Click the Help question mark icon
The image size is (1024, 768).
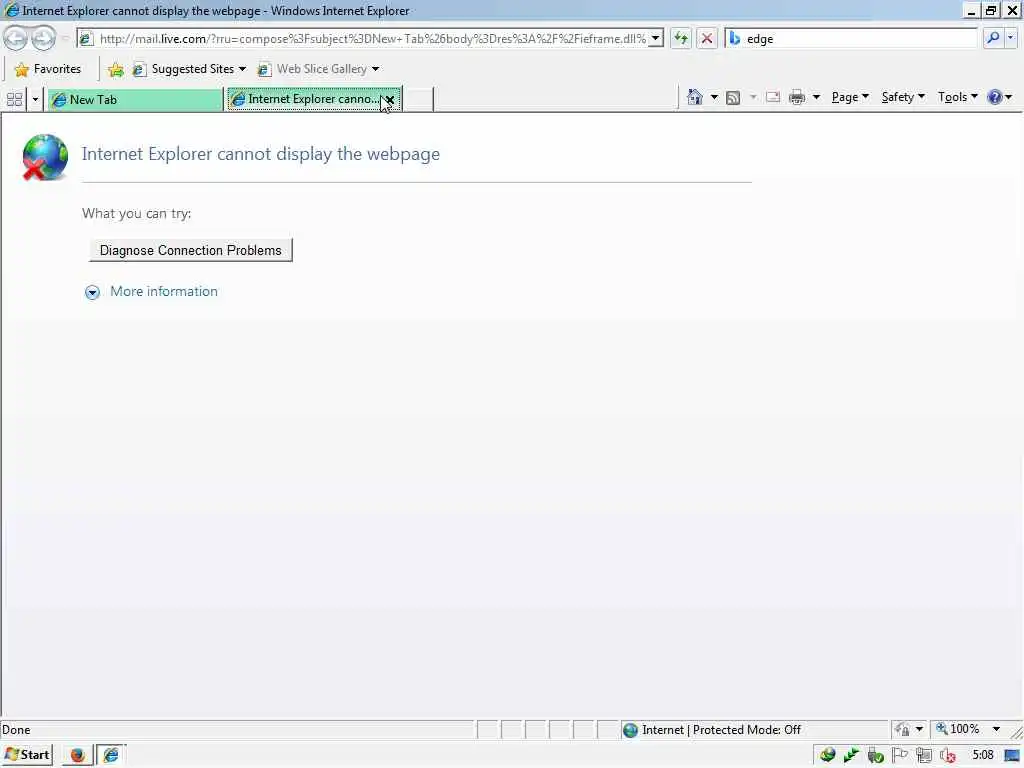[995, 97]
